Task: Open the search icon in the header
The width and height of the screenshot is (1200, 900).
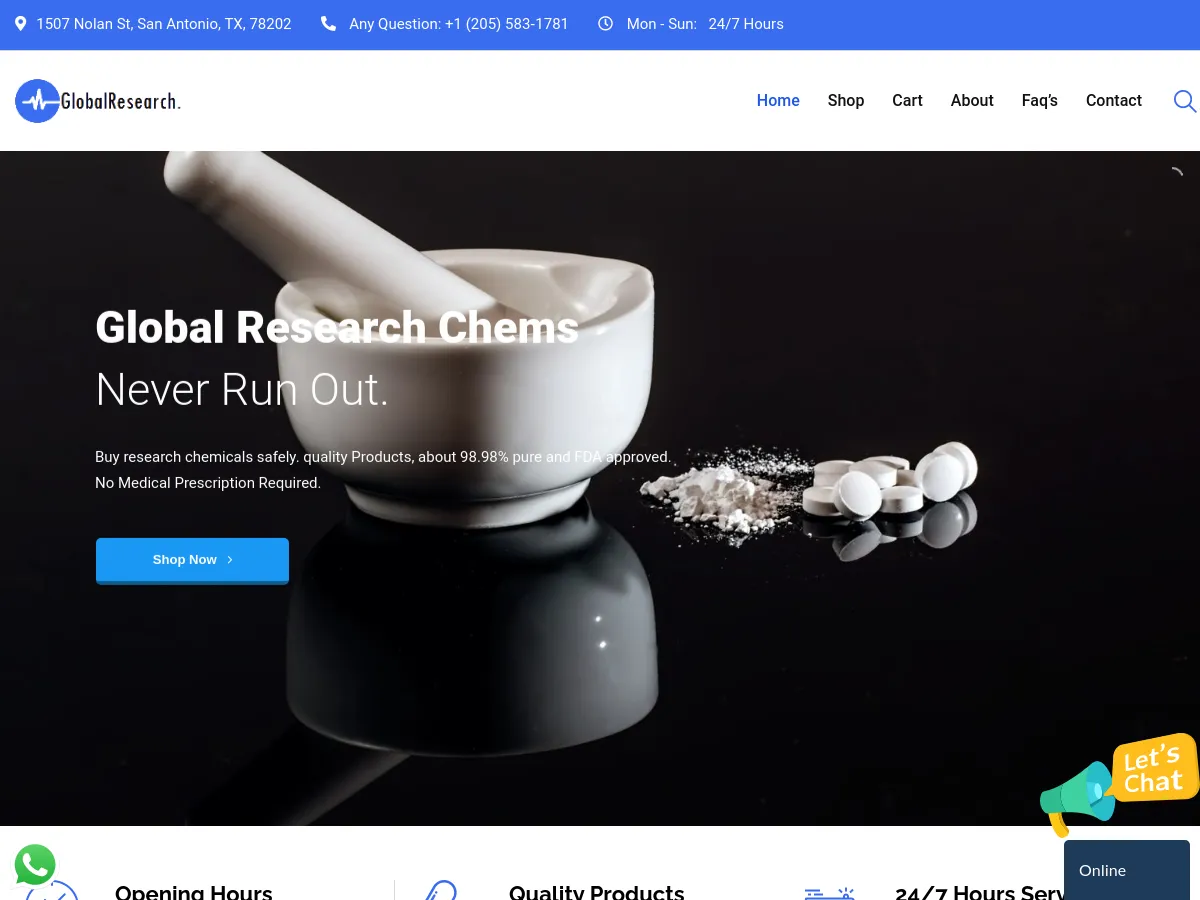Action: (1185, 101)
